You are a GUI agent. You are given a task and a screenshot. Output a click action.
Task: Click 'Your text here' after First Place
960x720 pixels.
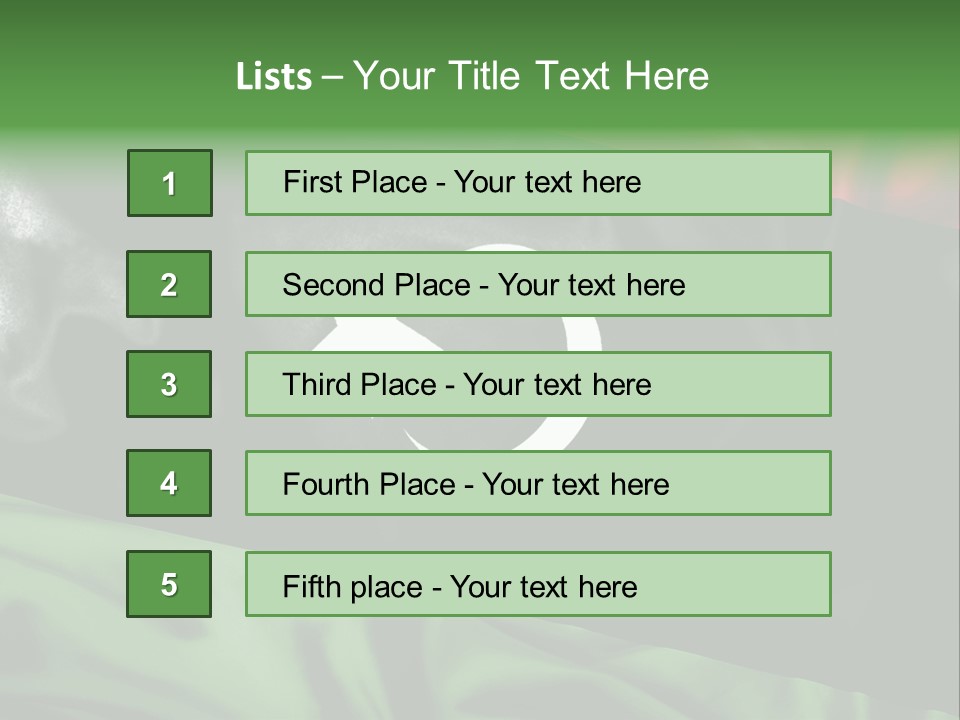click(547, 182)
